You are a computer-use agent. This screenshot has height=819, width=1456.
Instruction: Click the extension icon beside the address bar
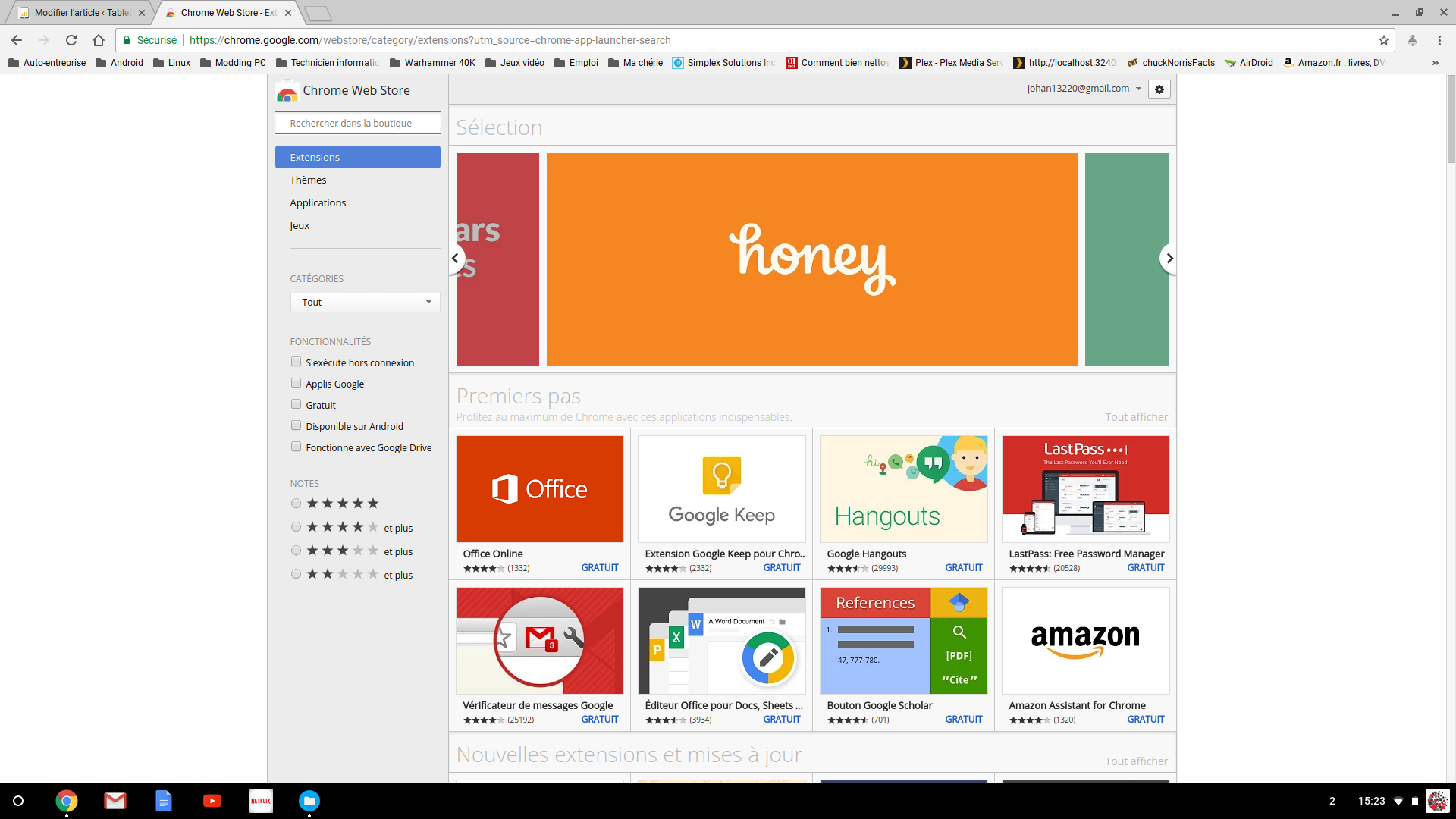click(1412, 40)
